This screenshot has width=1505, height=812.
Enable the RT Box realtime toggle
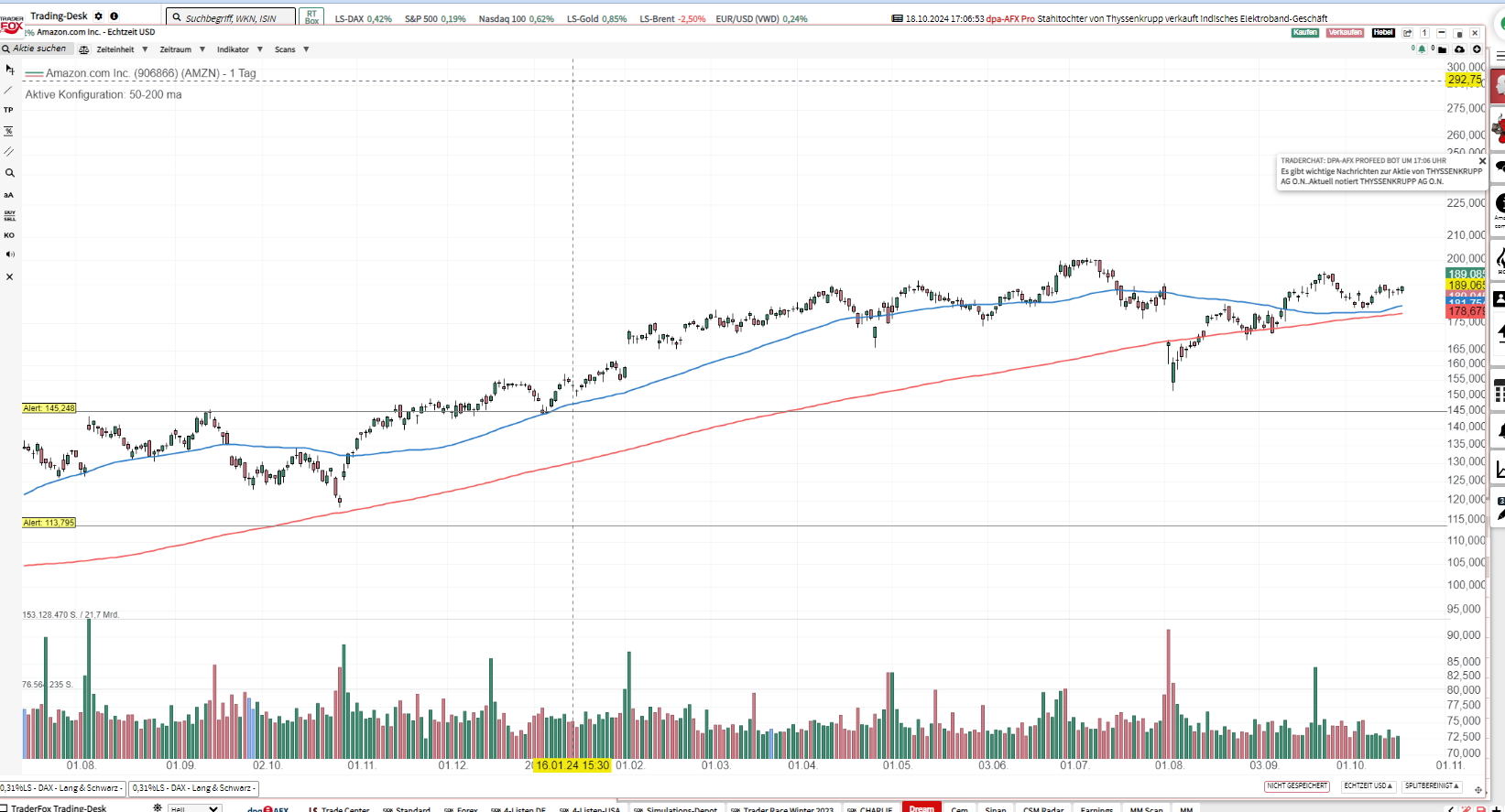point(311,16)
